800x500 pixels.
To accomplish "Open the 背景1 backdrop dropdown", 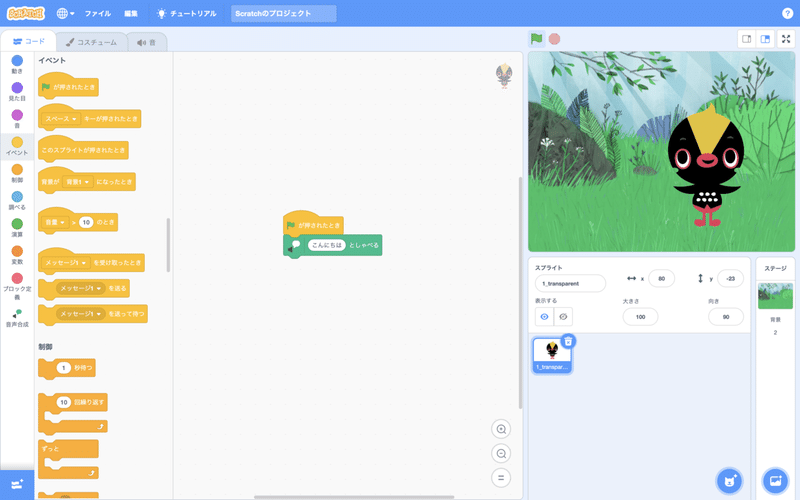I will click(x=78, y=182).
